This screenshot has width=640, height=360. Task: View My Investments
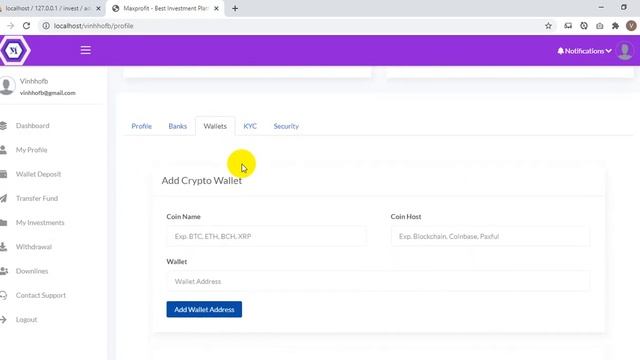40,222
